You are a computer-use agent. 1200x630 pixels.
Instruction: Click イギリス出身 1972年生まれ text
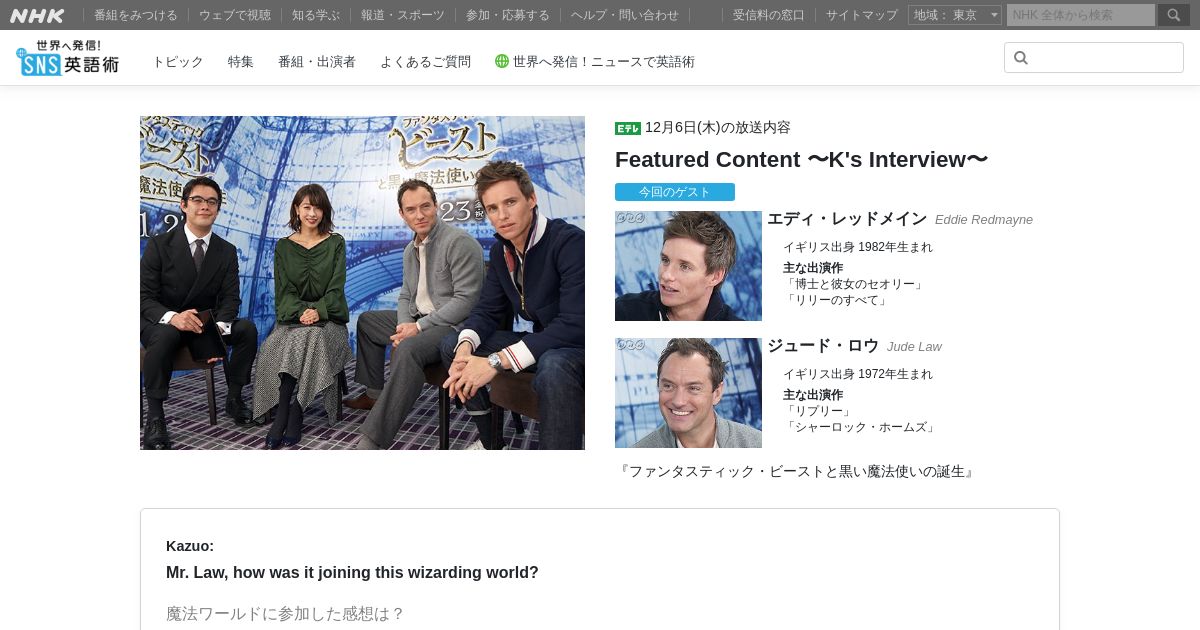(x=858, y=374)
